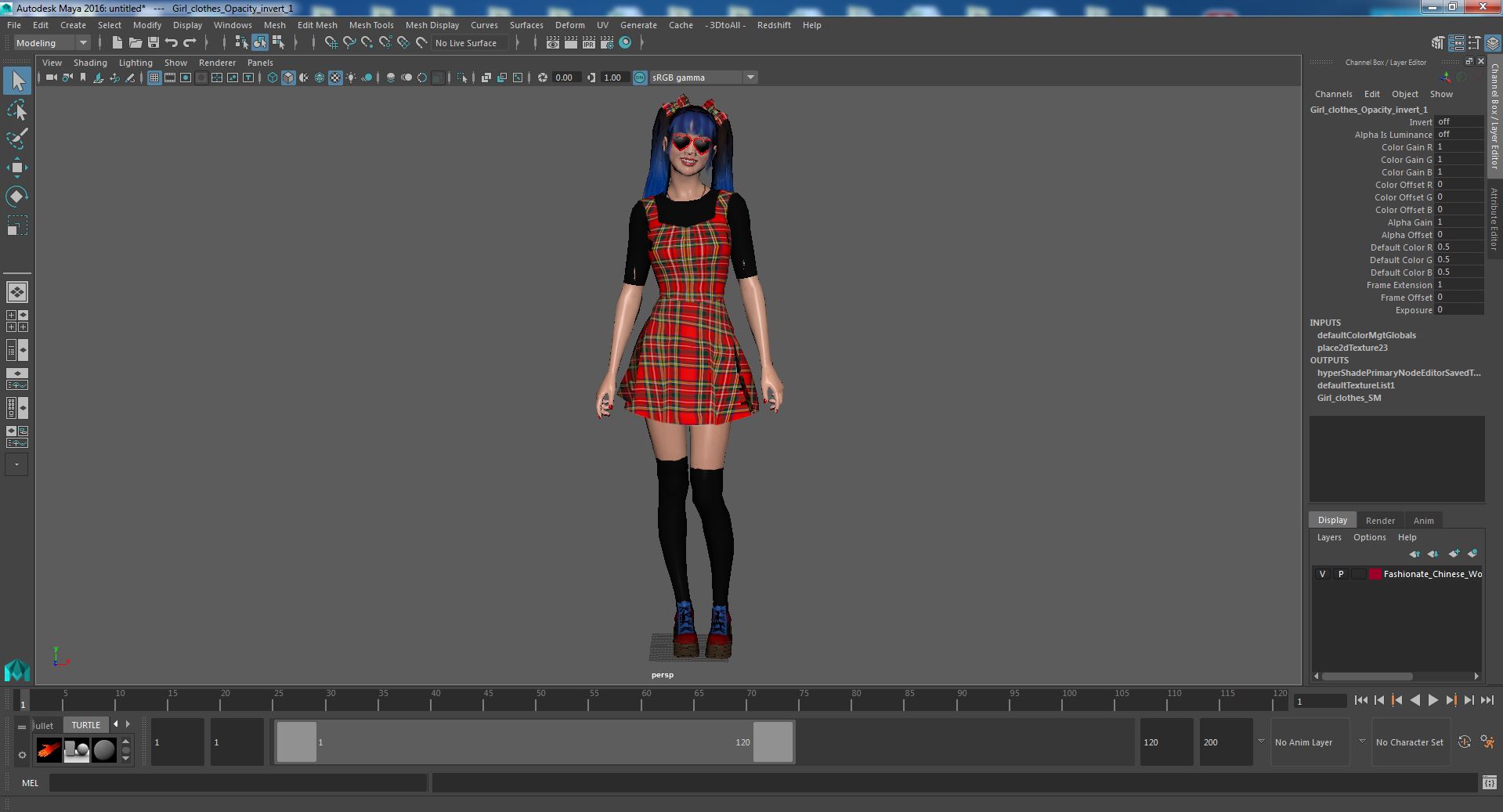Image resolution: width=1503 pixels, height=812 pixels.
Task: Click the TURTLE fire shelf icon
Action: point(49,749)
